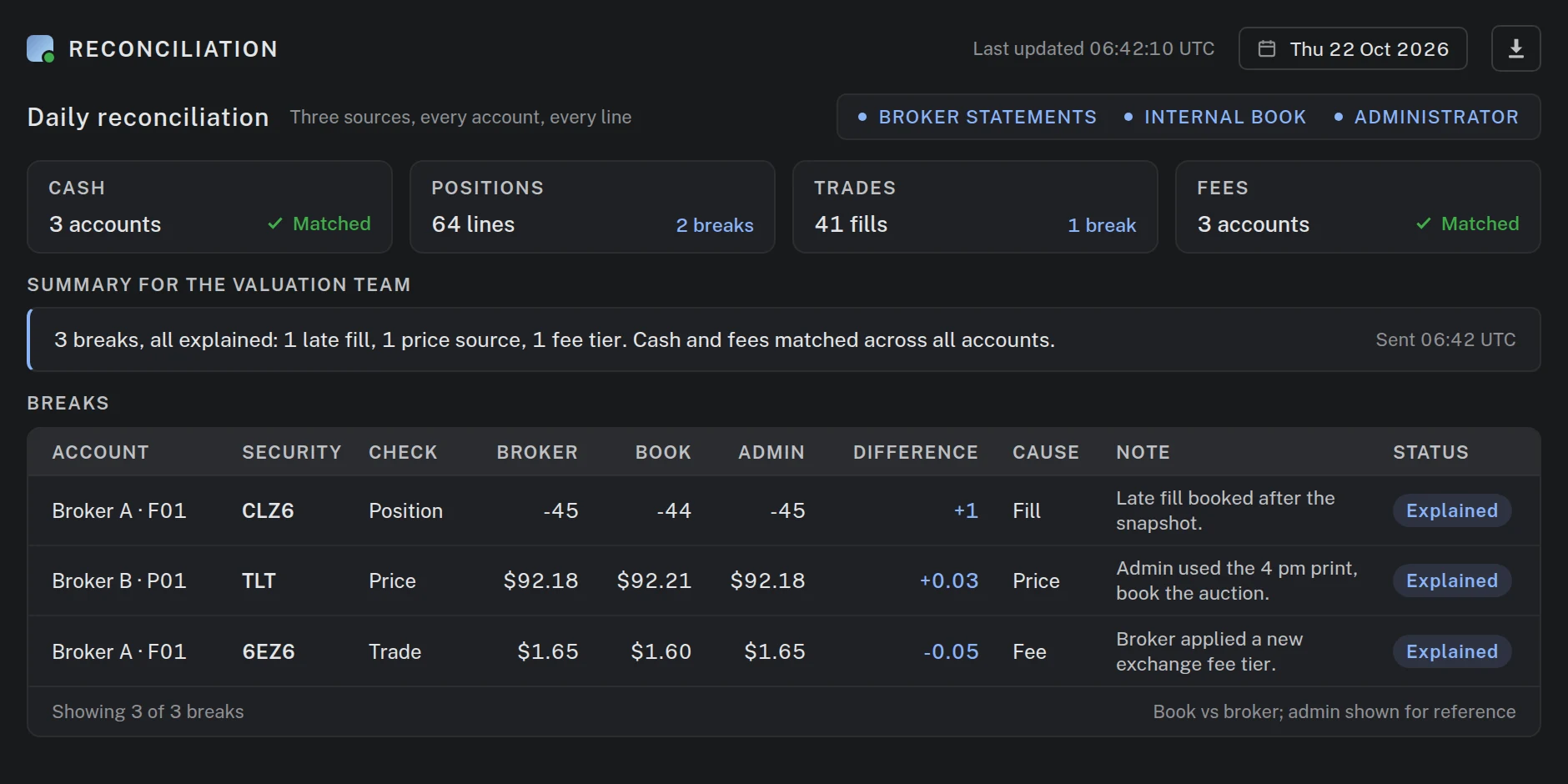Click the calendar icon in date picker
The width and height of the screenshot is (1568, 784).
click(x=1266, y=48)
